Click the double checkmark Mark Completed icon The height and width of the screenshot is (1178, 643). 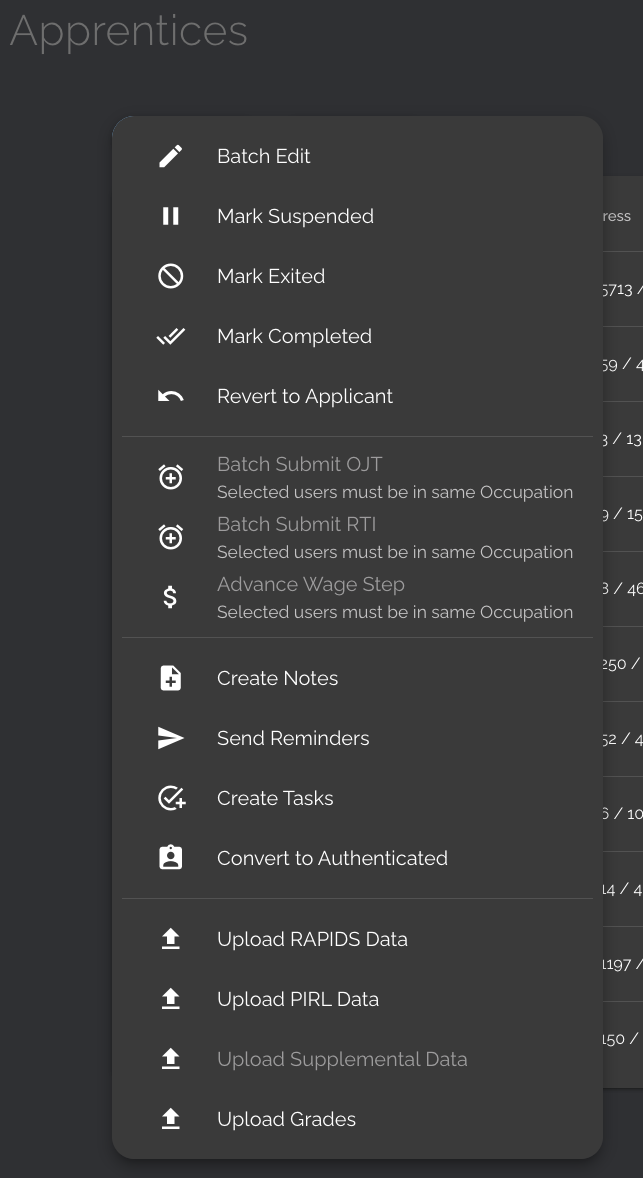click(171, 336)
